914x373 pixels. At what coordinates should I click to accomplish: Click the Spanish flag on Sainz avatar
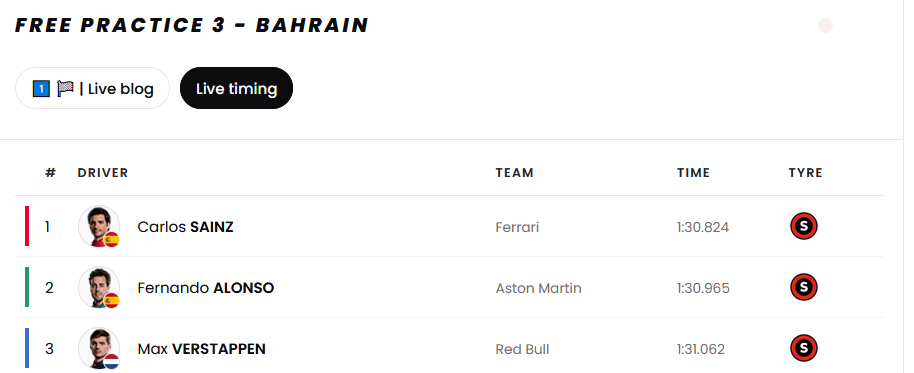point(111,240)
